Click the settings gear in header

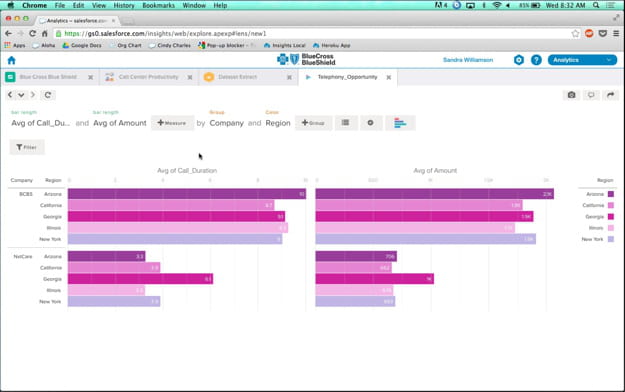point(519,60)
